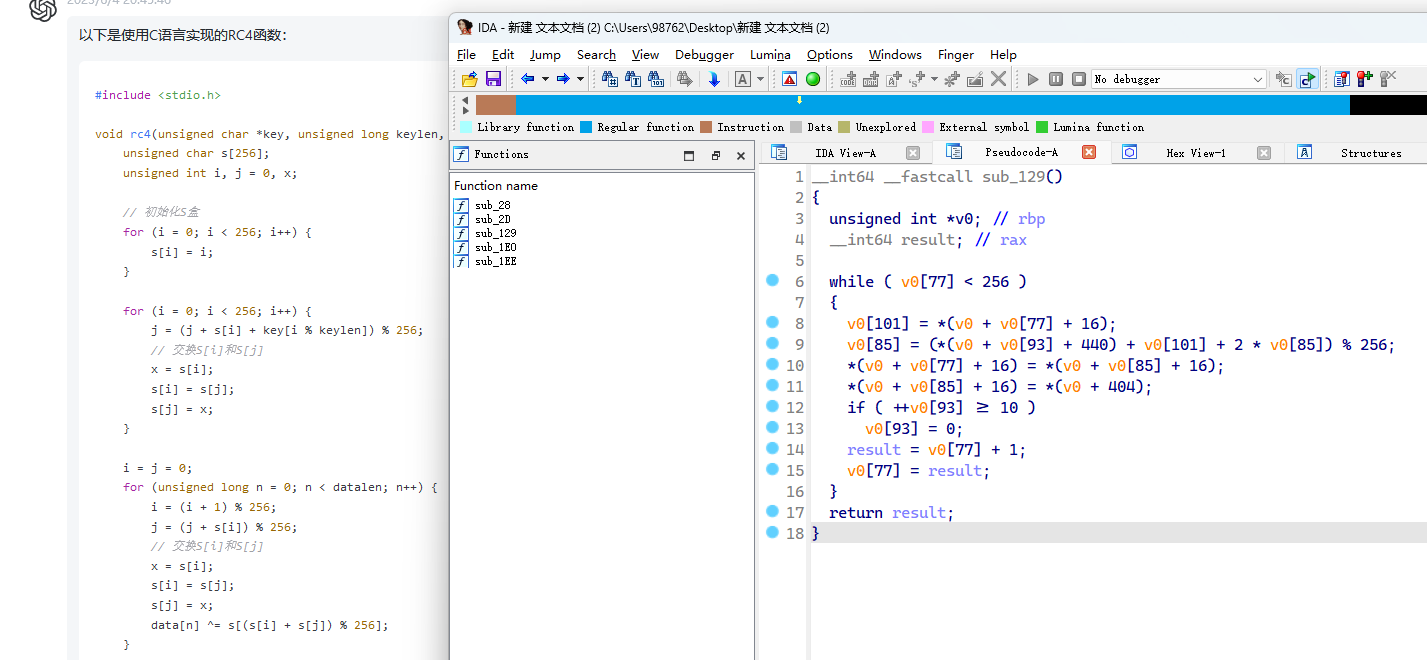Expand the dropdown next to the A text icon
Image resolution: width=1427 pixels, height=660 pixels.
pyautogui.click(x=760, y=79)
